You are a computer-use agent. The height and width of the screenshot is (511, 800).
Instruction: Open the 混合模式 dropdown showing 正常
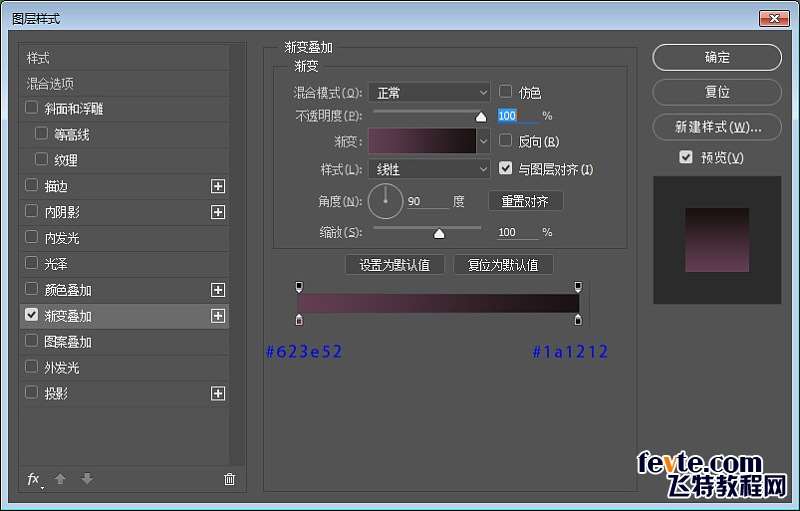[x=429, y=93]
